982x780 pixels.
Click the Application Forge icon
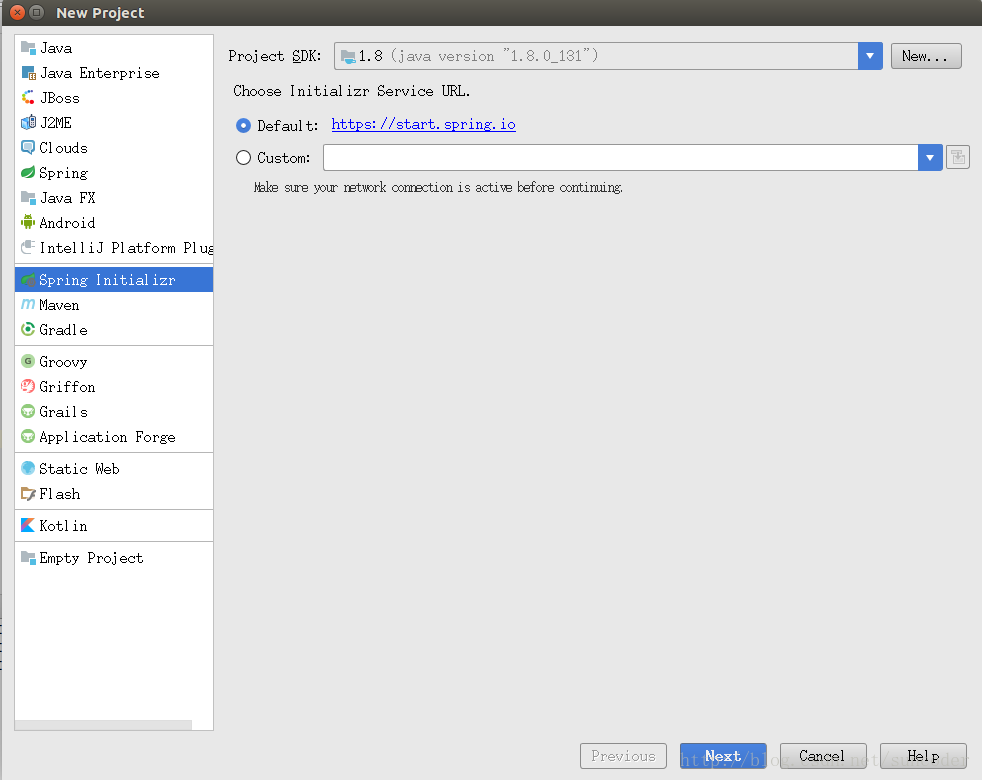28,437
